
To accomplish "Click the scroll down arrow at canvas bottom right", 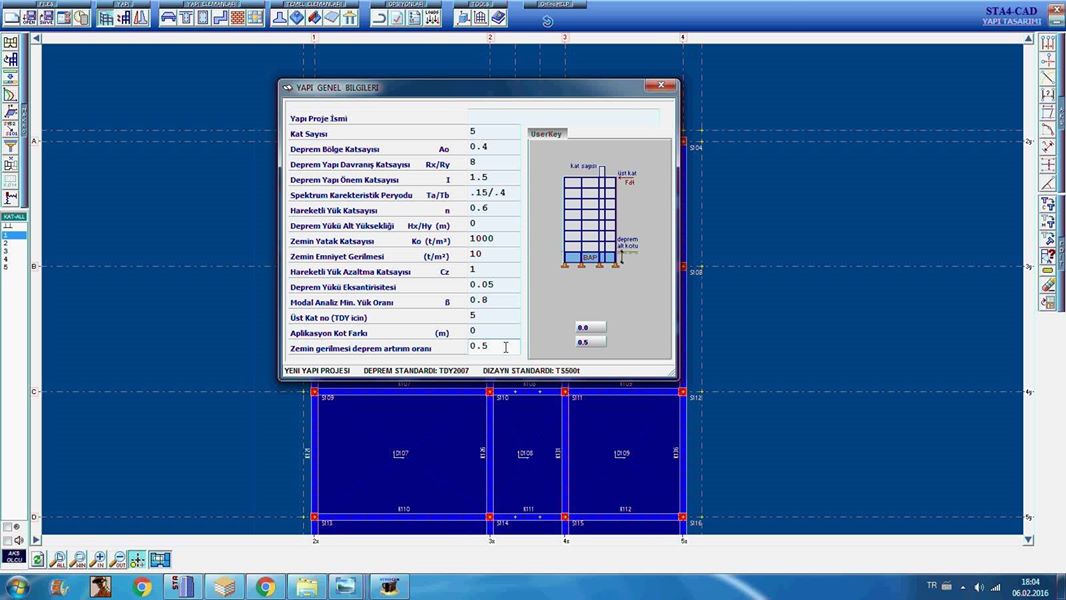I will click(1029, 540).
